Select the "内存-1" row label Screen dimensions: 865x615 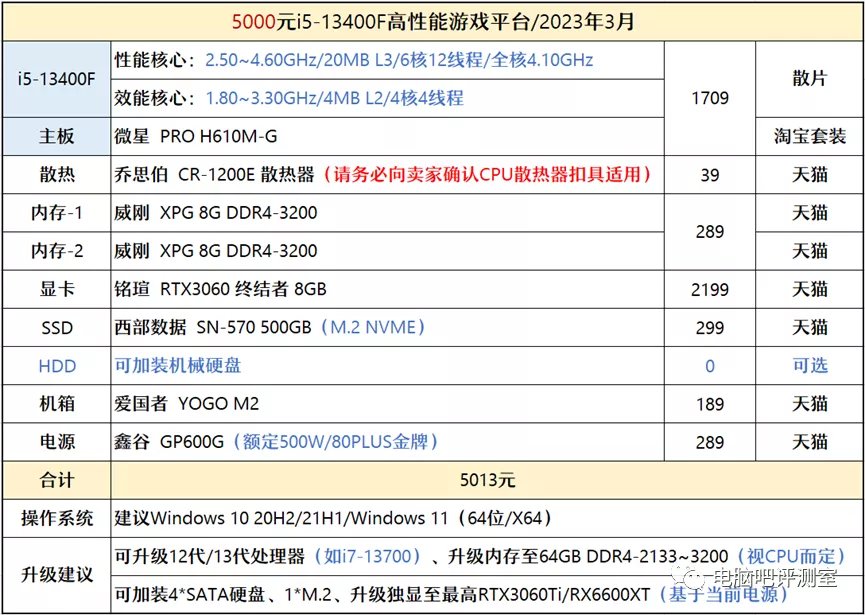pyautogui.click(x=56, y=212)
